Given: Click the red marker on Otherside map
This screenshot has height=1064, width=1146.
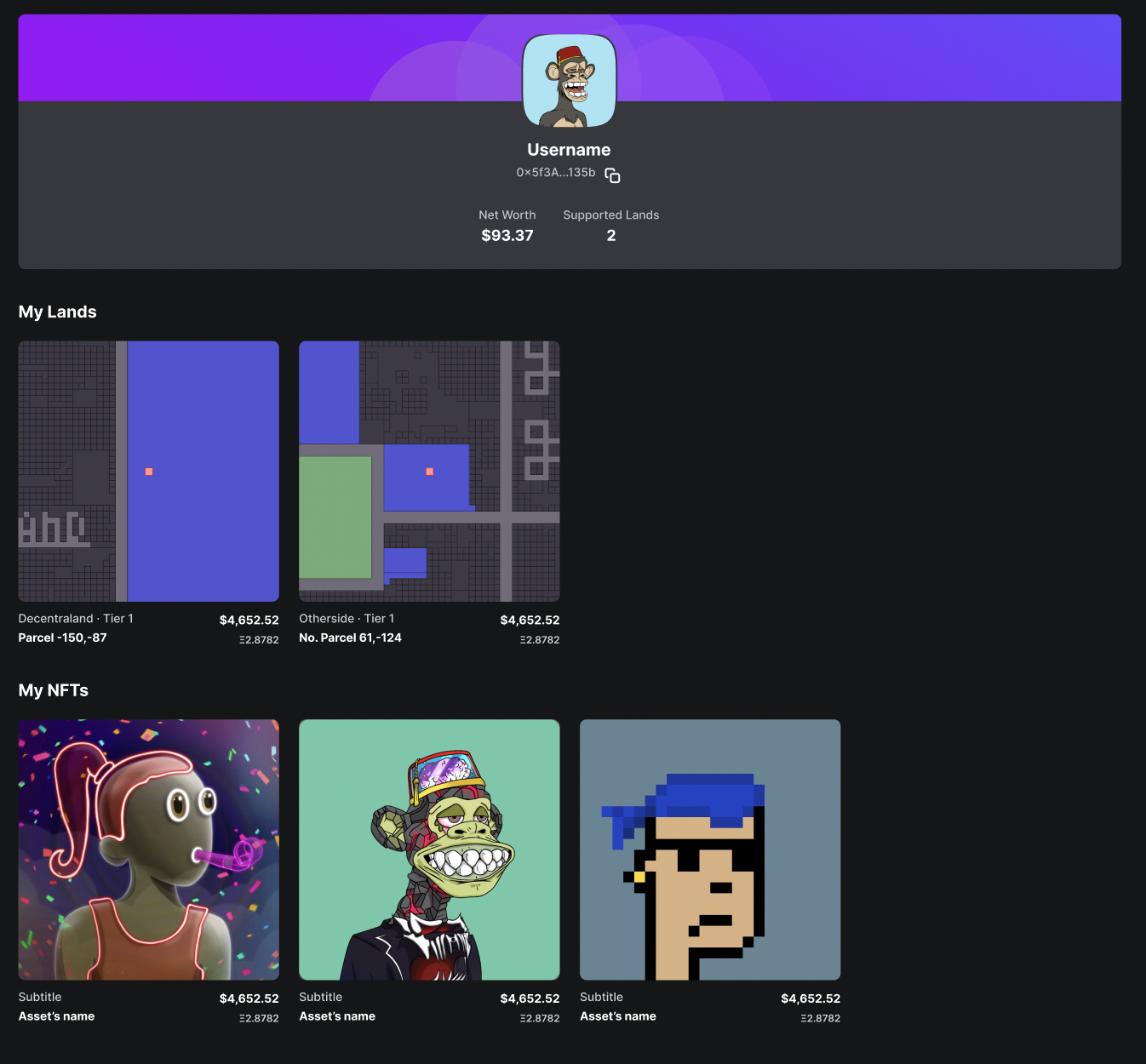Looking at the screenshot, I should (429, 472).
